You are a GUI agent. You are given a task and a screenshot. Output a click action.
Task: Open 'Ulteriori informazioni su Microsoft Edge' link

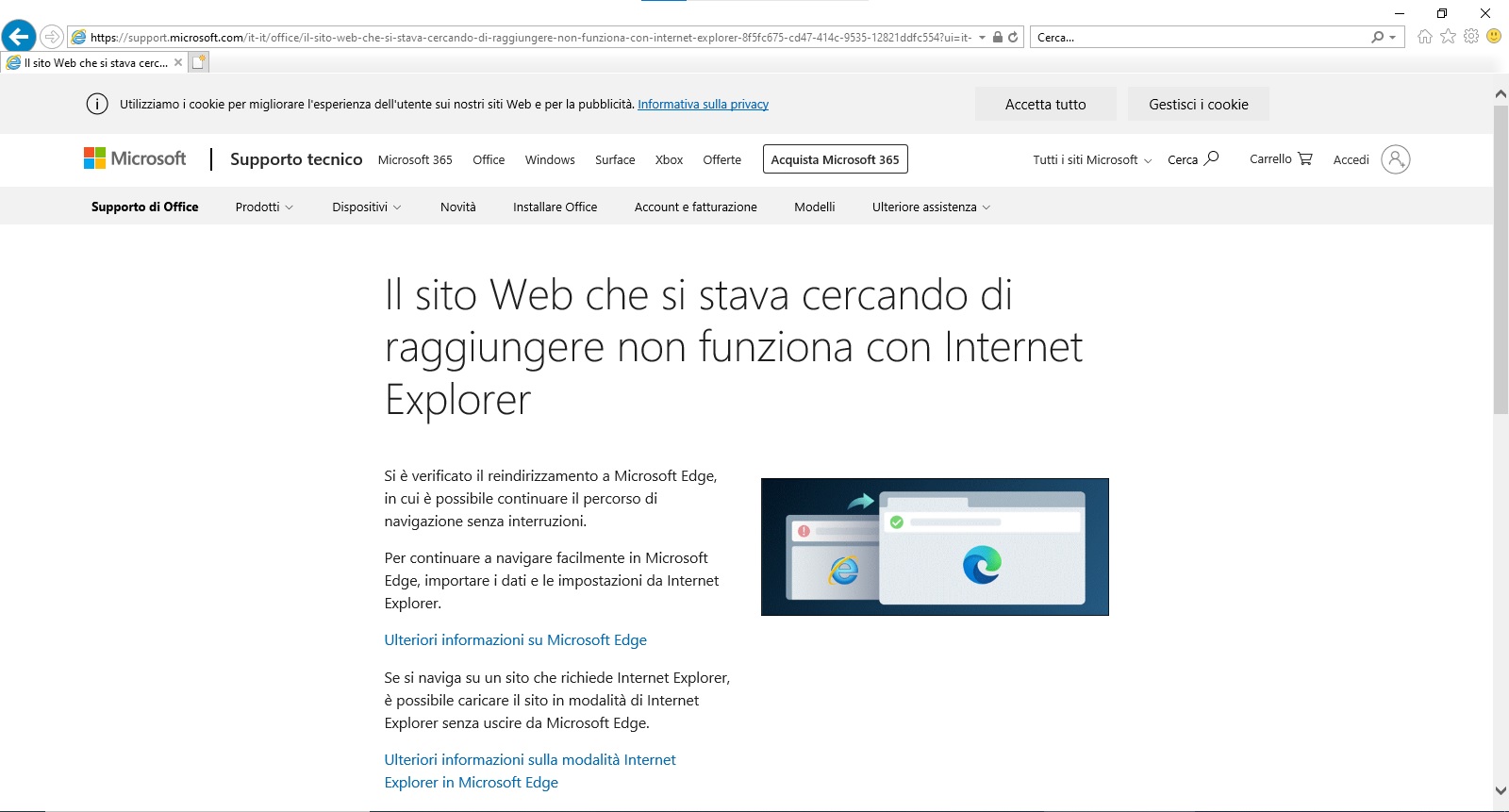516,639
